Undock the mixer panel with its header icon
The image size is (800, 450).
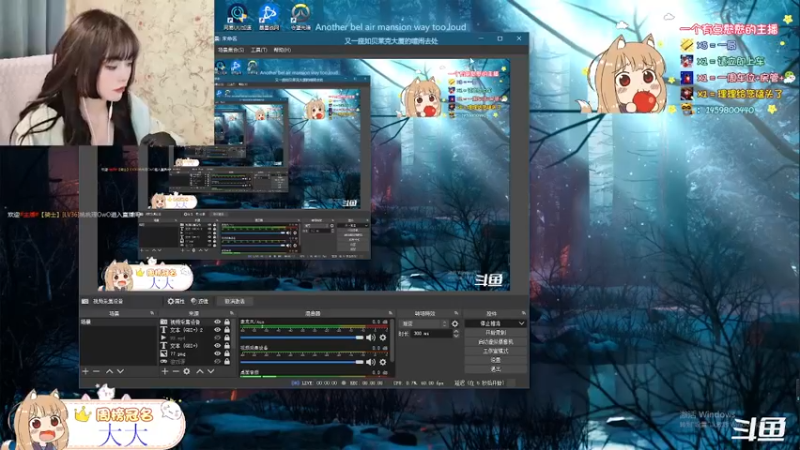click(390, 313)
